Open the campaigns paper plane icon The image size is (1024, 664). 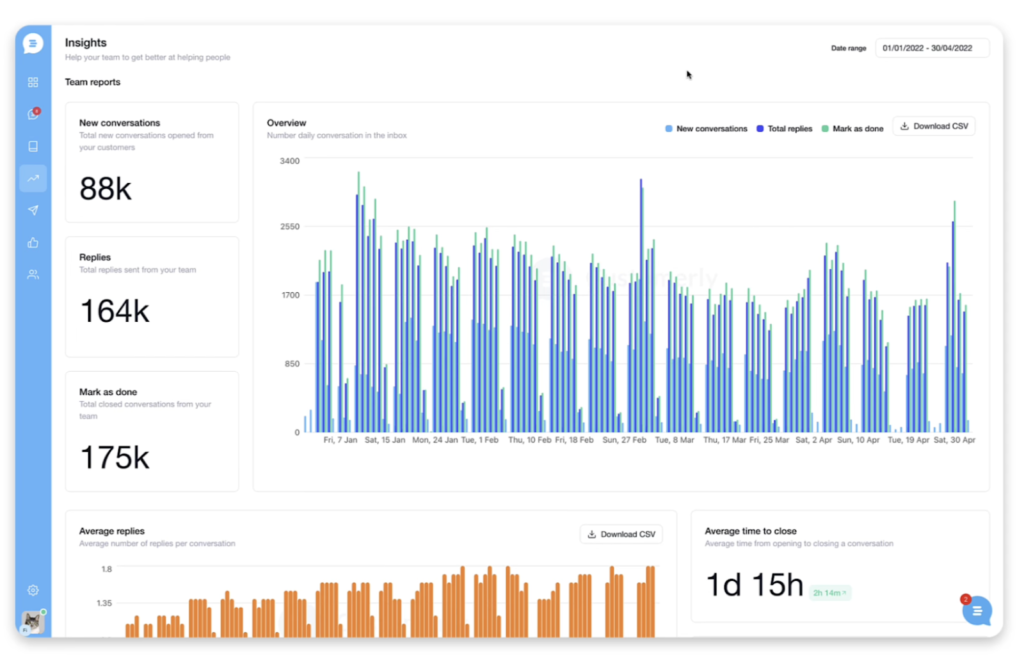coord(33,210)
